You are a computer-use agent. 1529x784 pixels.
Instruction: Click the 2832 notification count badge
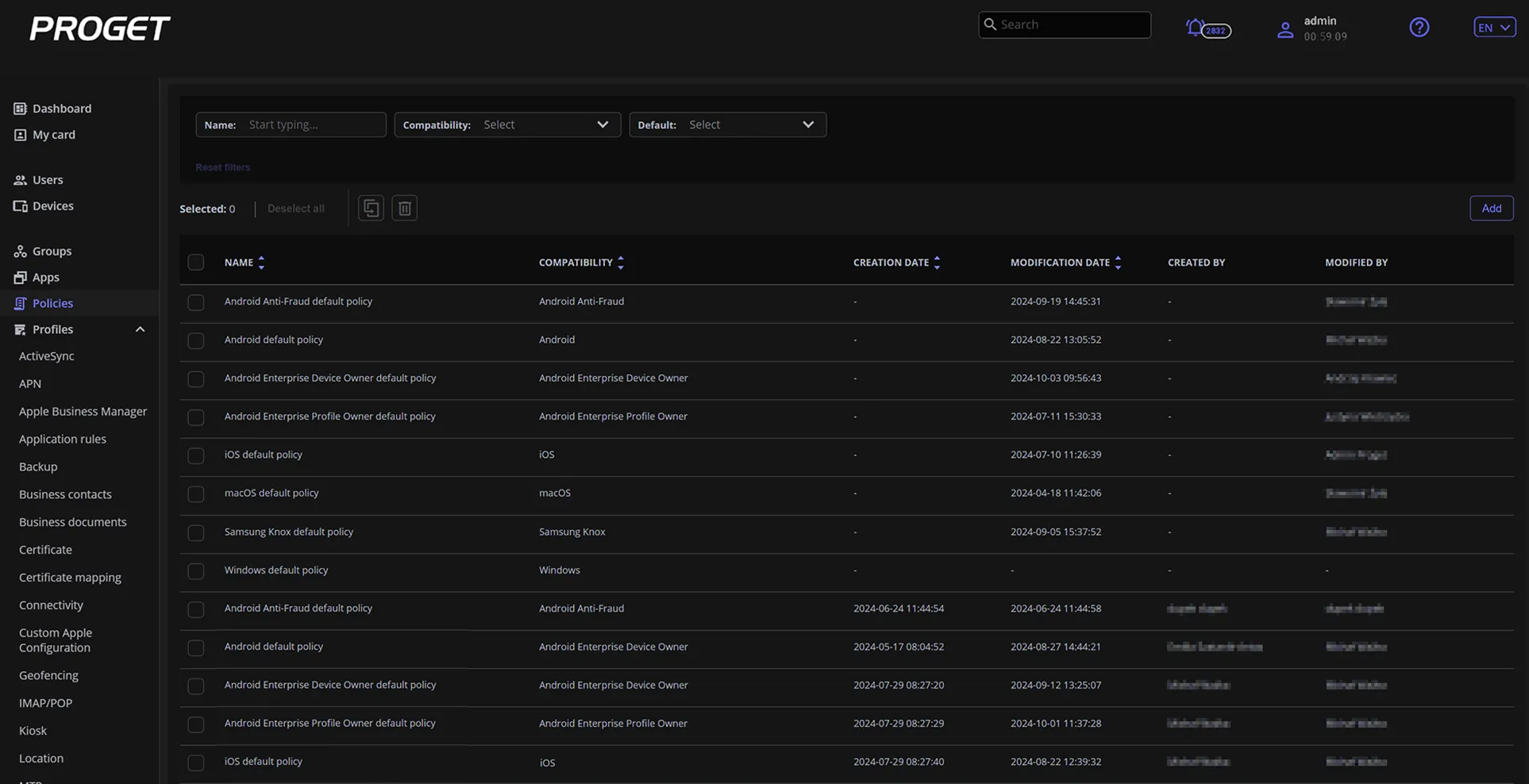1215,31
